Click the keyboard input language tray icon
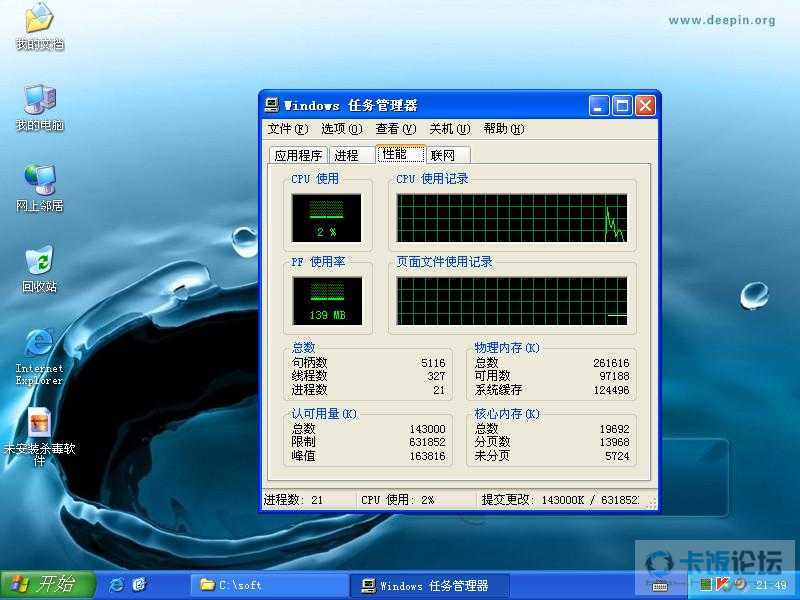The height and width of the screenshot is (600, 800). [660, 585]
